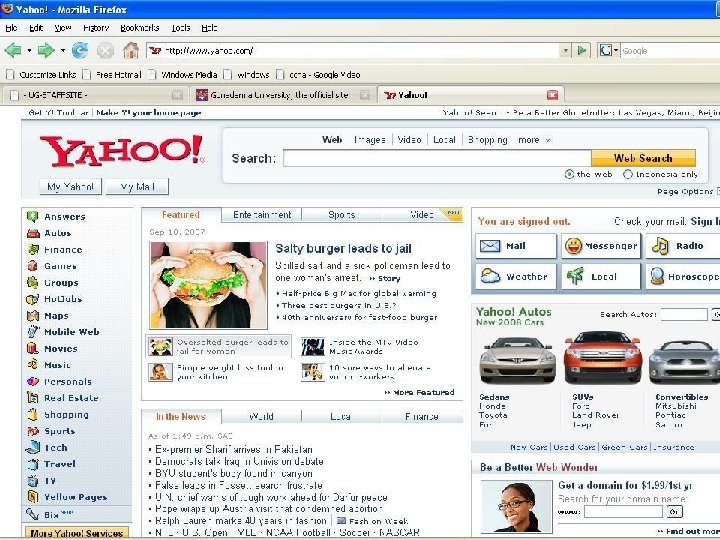Click the URL address bar field

point(353,51)
